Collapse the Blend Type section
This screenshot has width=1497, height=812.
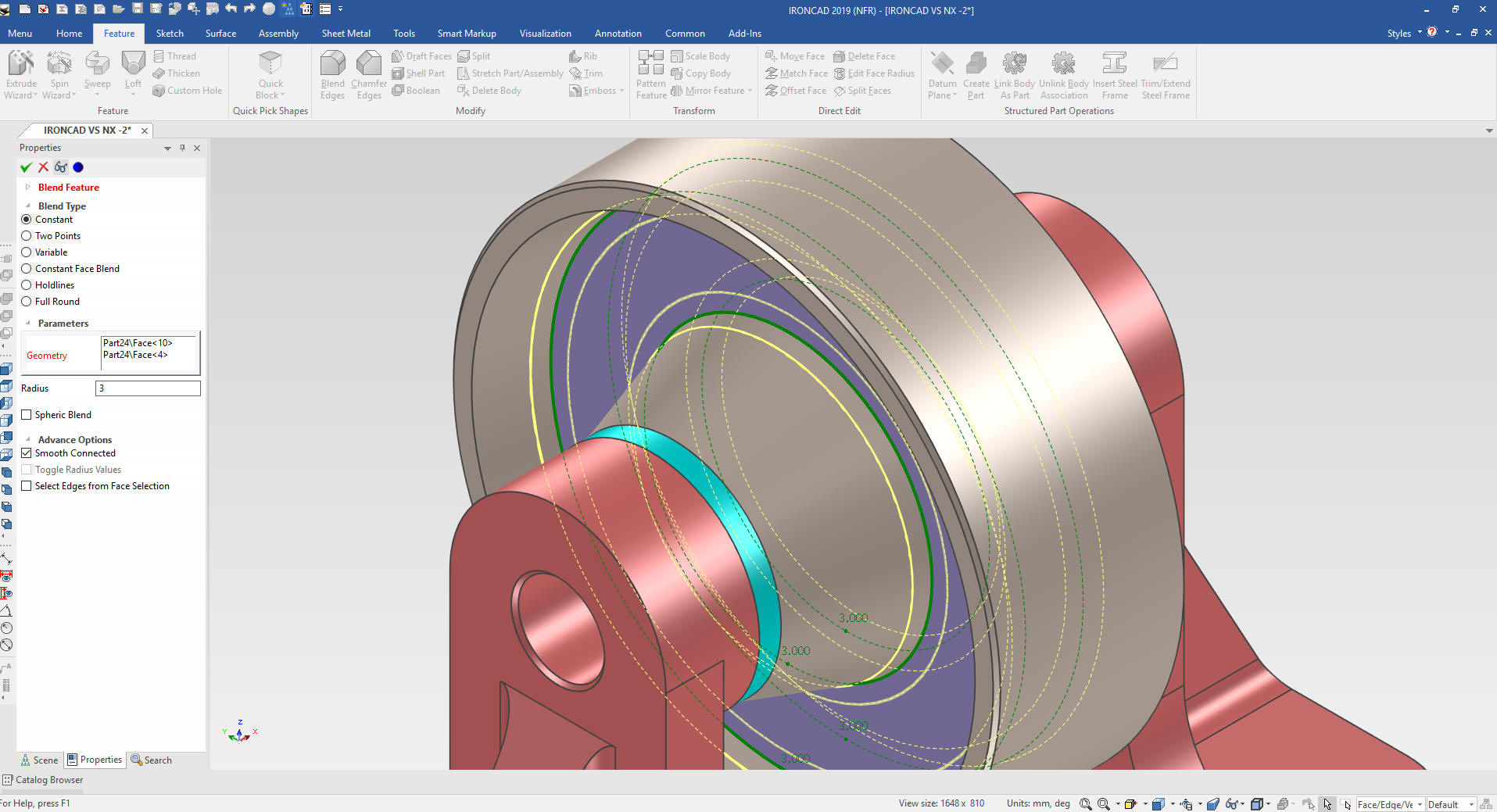click(28, 206)
